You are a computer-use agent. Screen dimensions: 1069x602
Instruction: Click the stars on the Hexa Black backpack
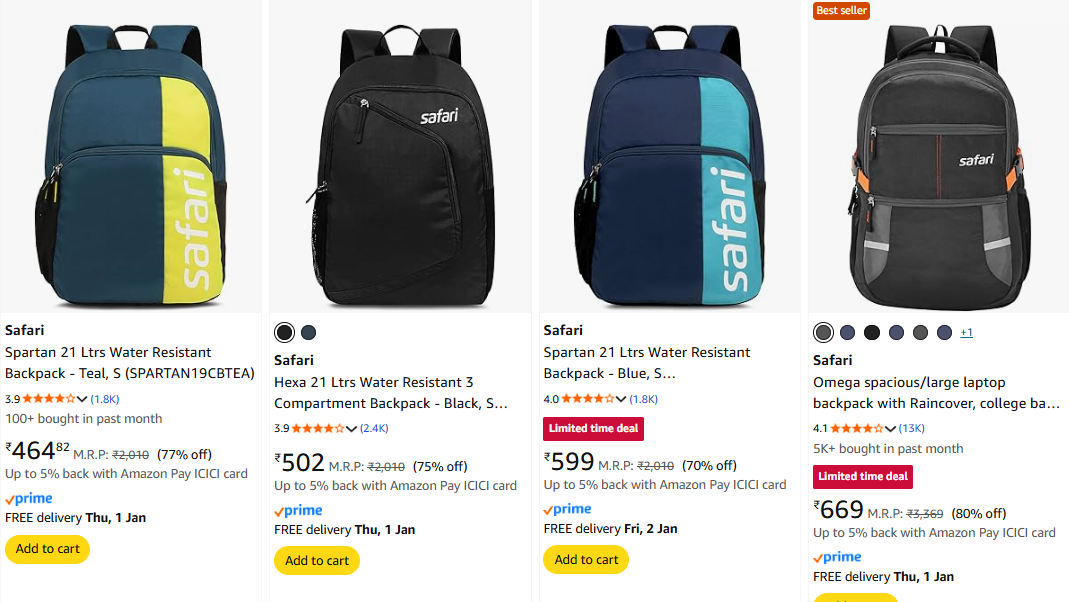coord(318,429)
